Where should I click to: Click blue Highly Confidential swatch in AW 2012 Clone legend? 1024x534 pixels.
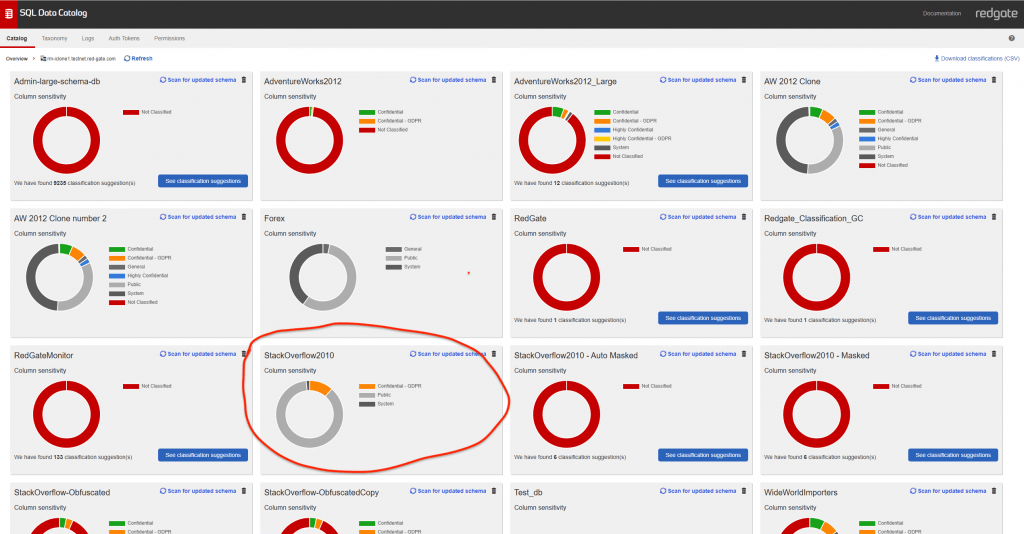coord(867,139)
